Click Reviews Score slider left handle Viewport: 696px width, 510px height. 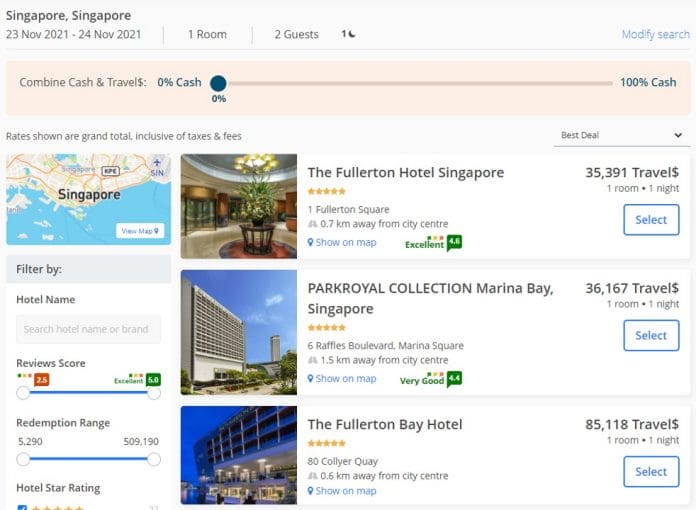click(23, 393)
